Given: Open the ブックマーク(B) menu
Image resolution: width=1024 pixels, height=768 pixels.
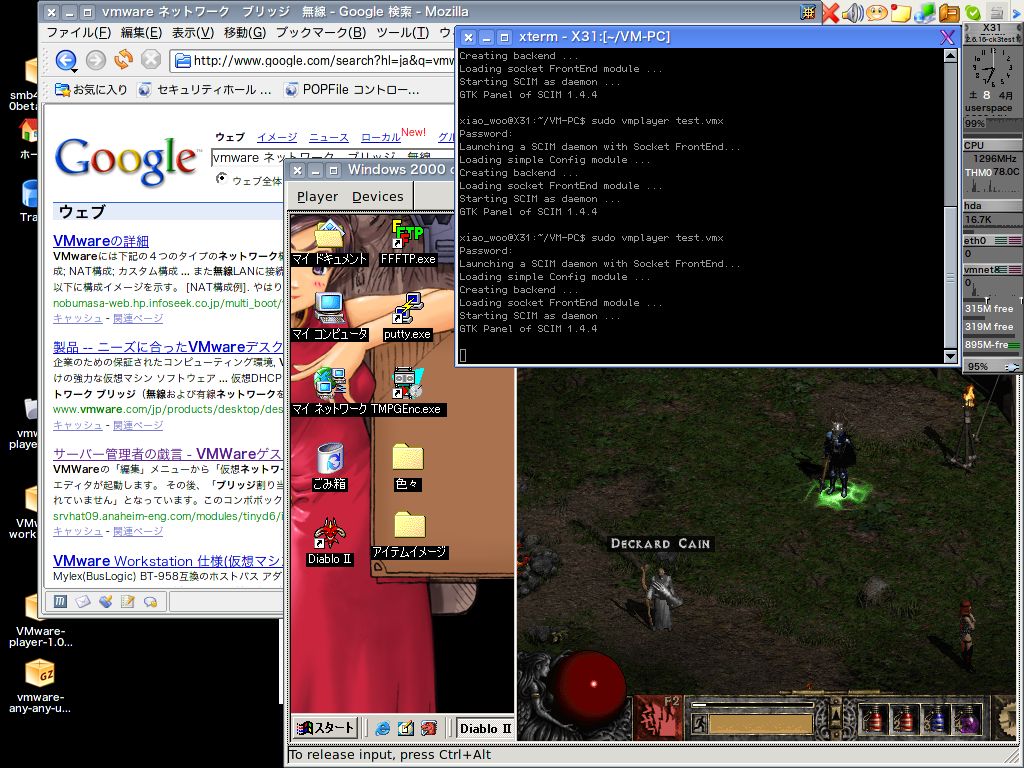Looking at the screenshot, I should (x=320, y=32).
